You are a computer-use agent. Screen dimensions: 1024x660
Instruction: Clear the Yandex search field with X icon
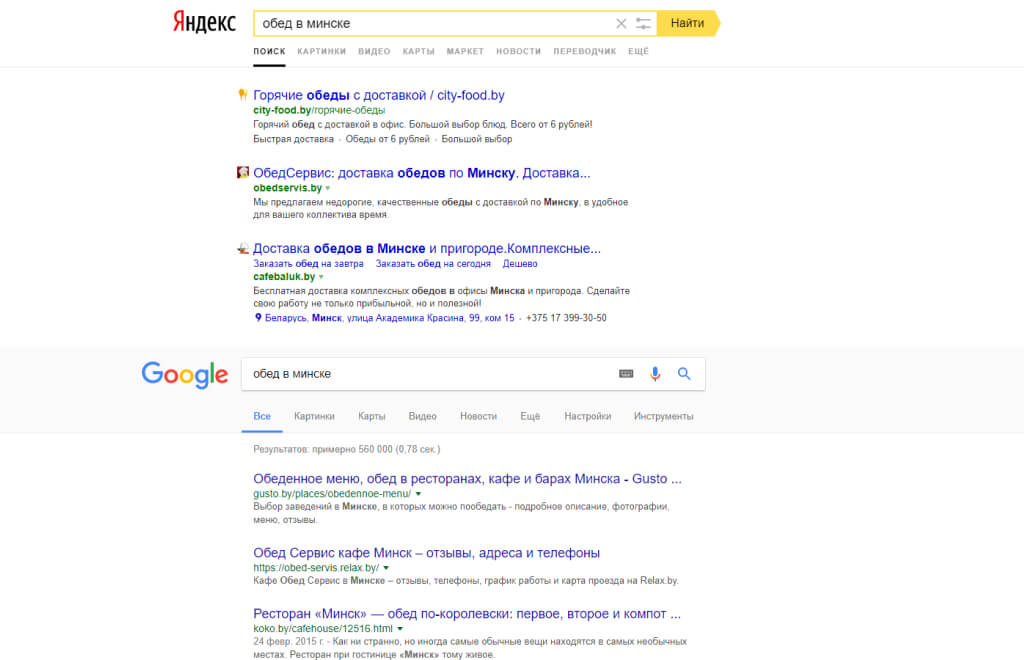click(621, 23)
